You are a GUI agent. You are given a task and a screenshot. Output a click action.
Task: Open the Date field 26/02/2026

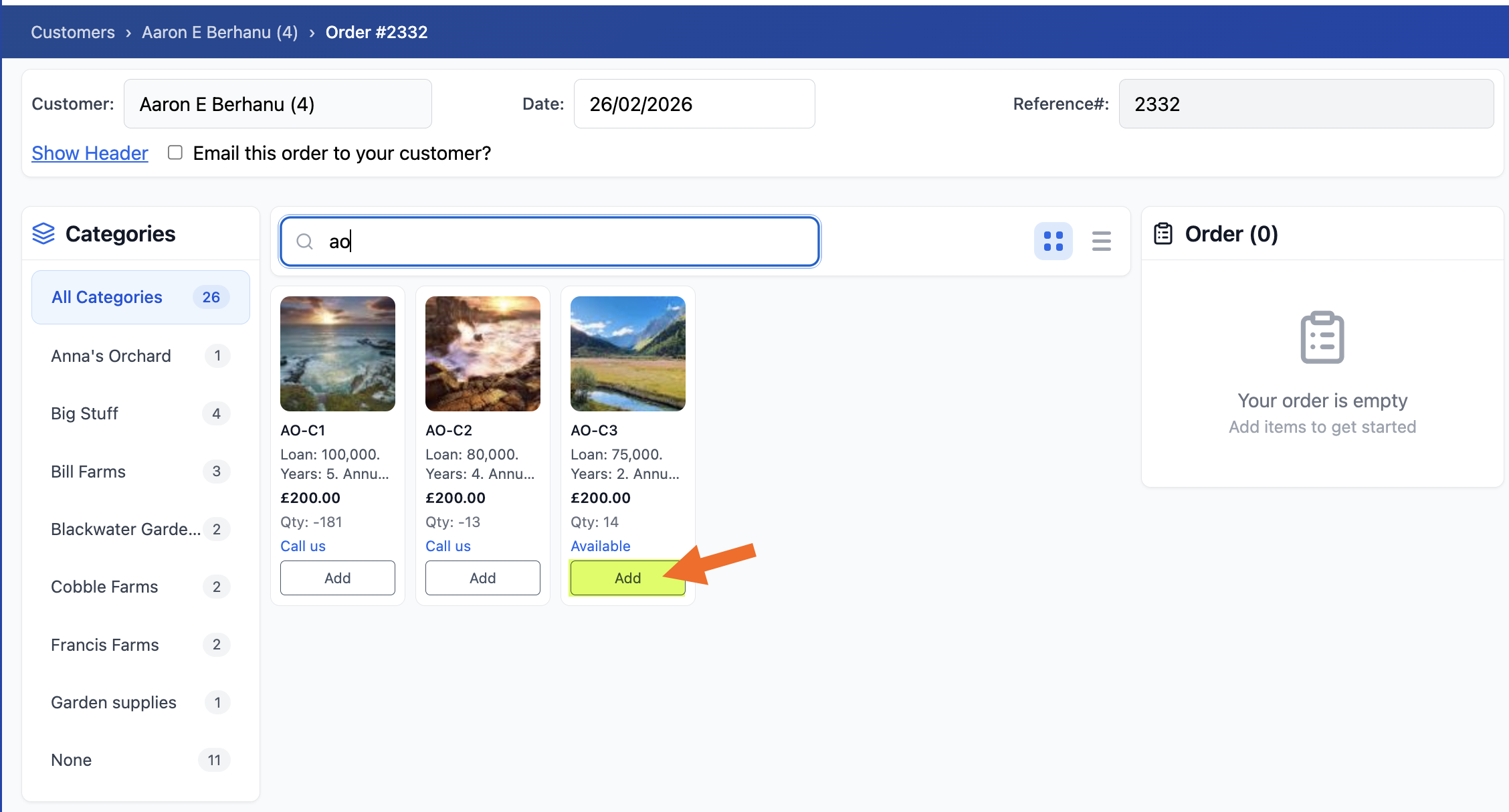(x=694, y=104)
